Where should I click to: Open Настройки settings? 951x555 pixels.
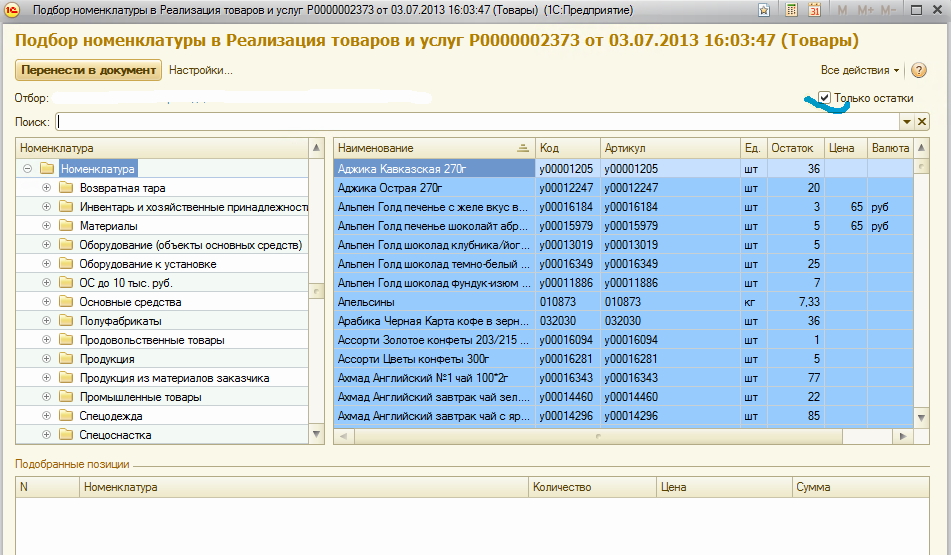(200, 71)
